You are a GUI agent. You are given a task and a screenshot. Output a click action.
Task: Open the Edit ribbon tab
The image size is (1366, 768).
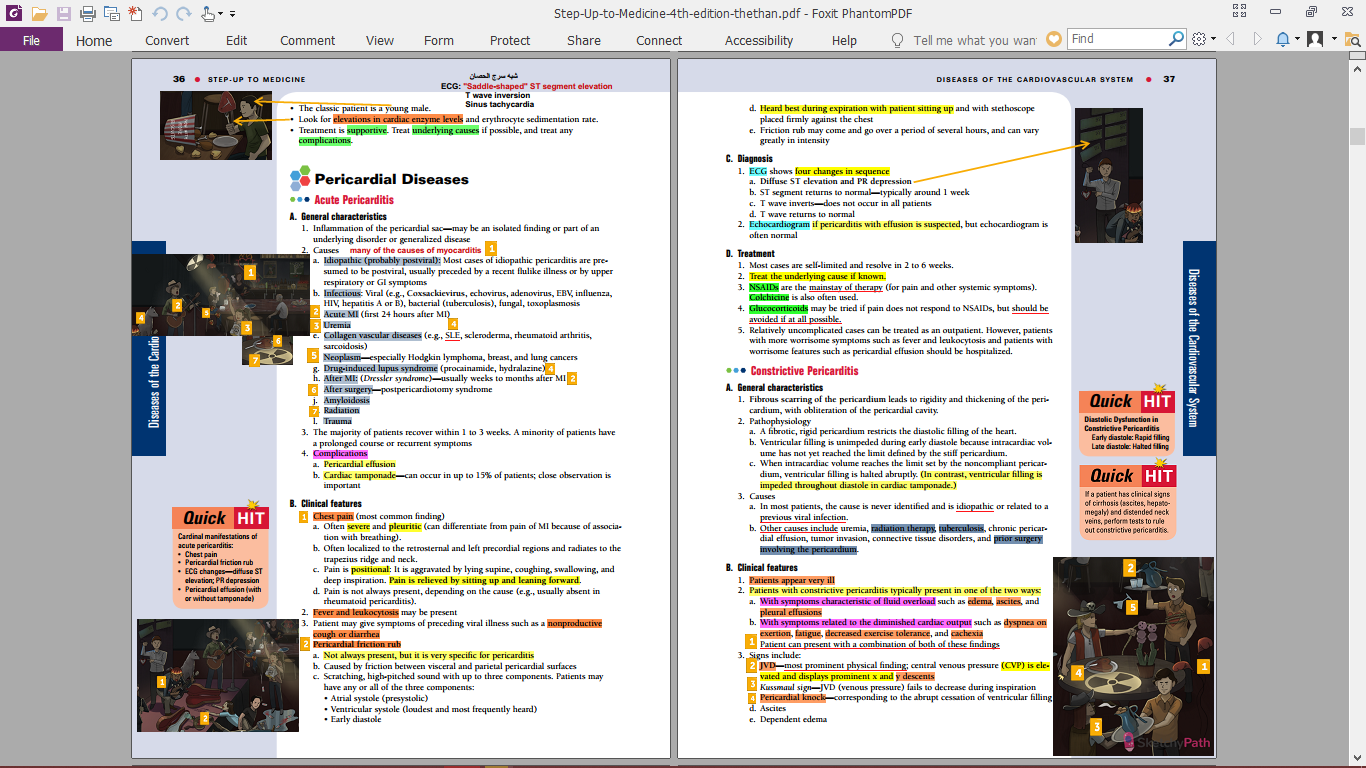(236, 40)
